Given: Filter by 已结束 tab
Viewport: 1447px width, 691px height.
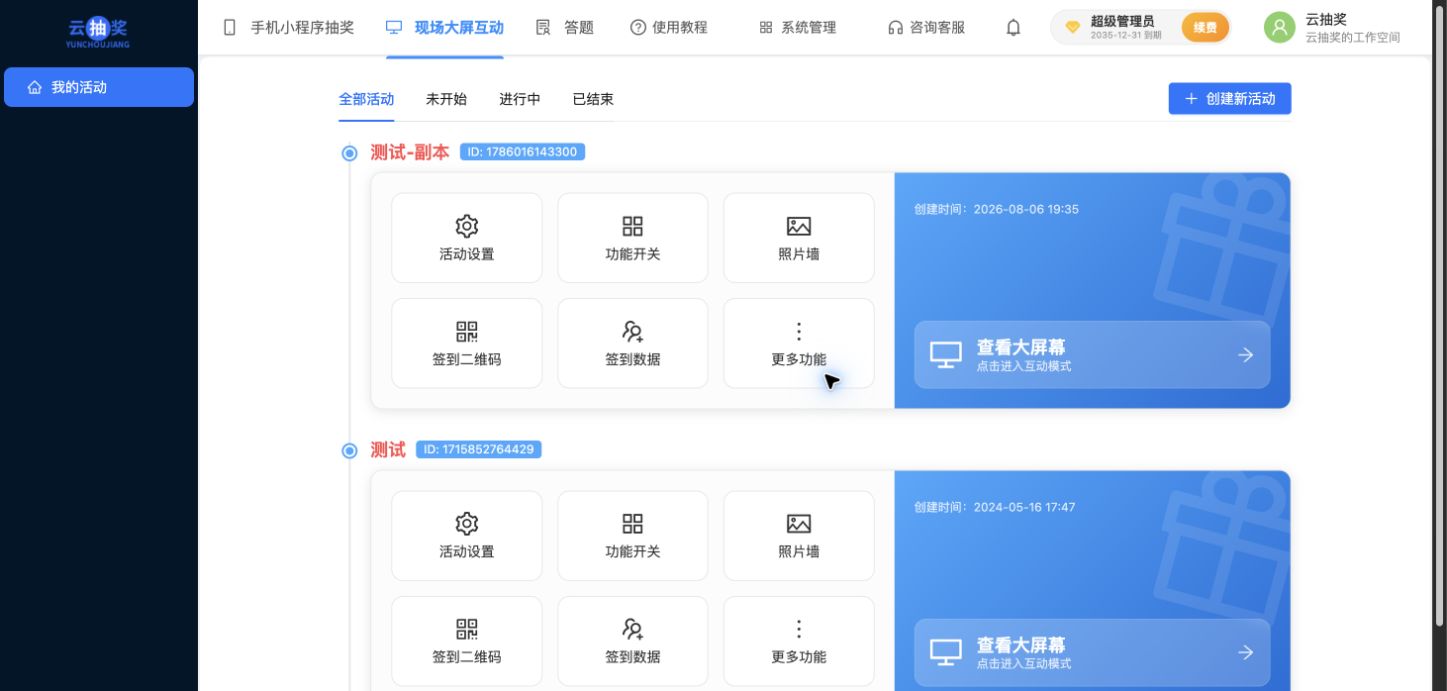Looking at the screenshot, I should point(593,99).
